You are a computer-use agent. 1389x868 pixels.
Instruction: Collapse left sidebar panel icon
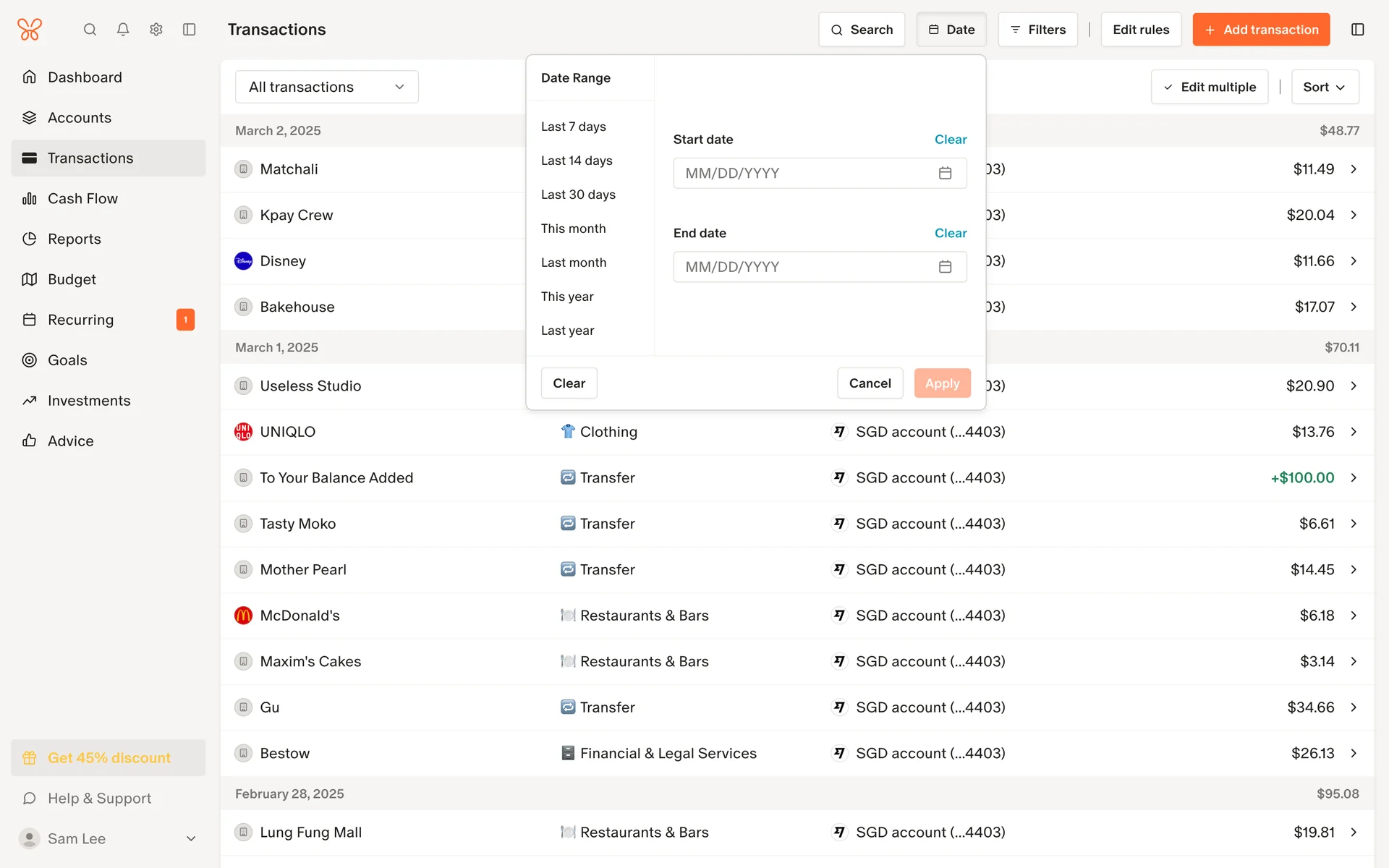(190, 30)
